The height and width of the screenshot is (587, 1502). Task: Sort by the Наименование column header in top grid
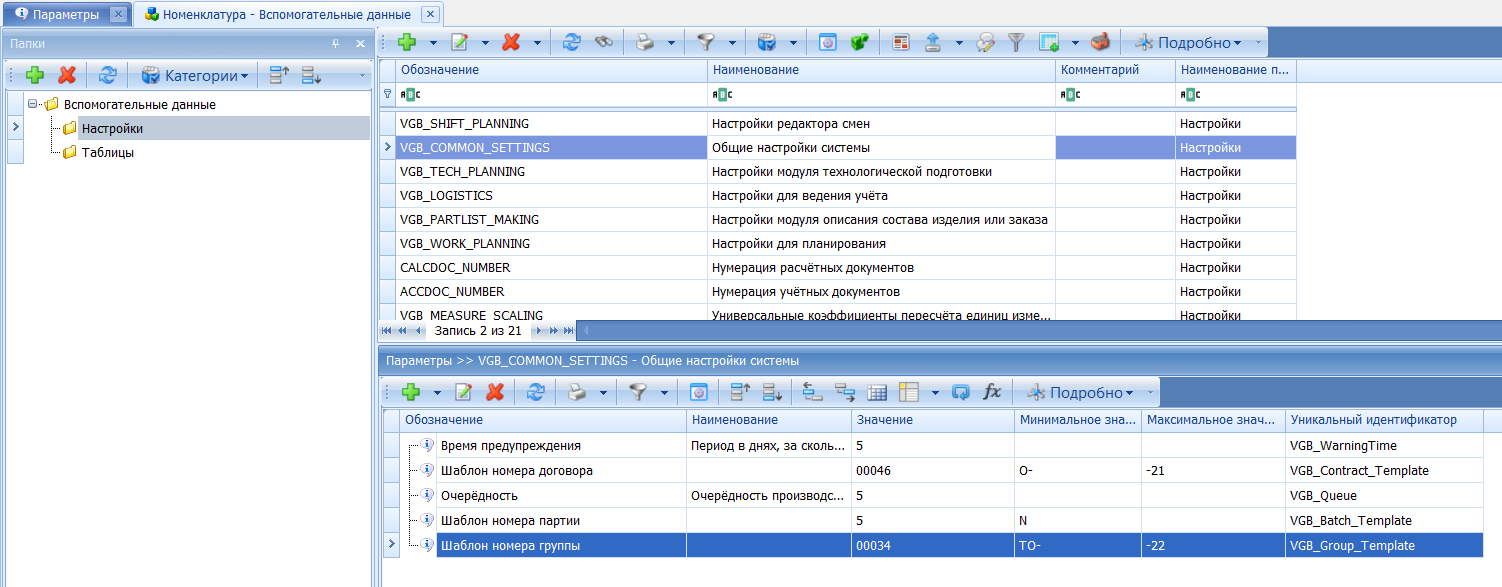pos(880,70)
